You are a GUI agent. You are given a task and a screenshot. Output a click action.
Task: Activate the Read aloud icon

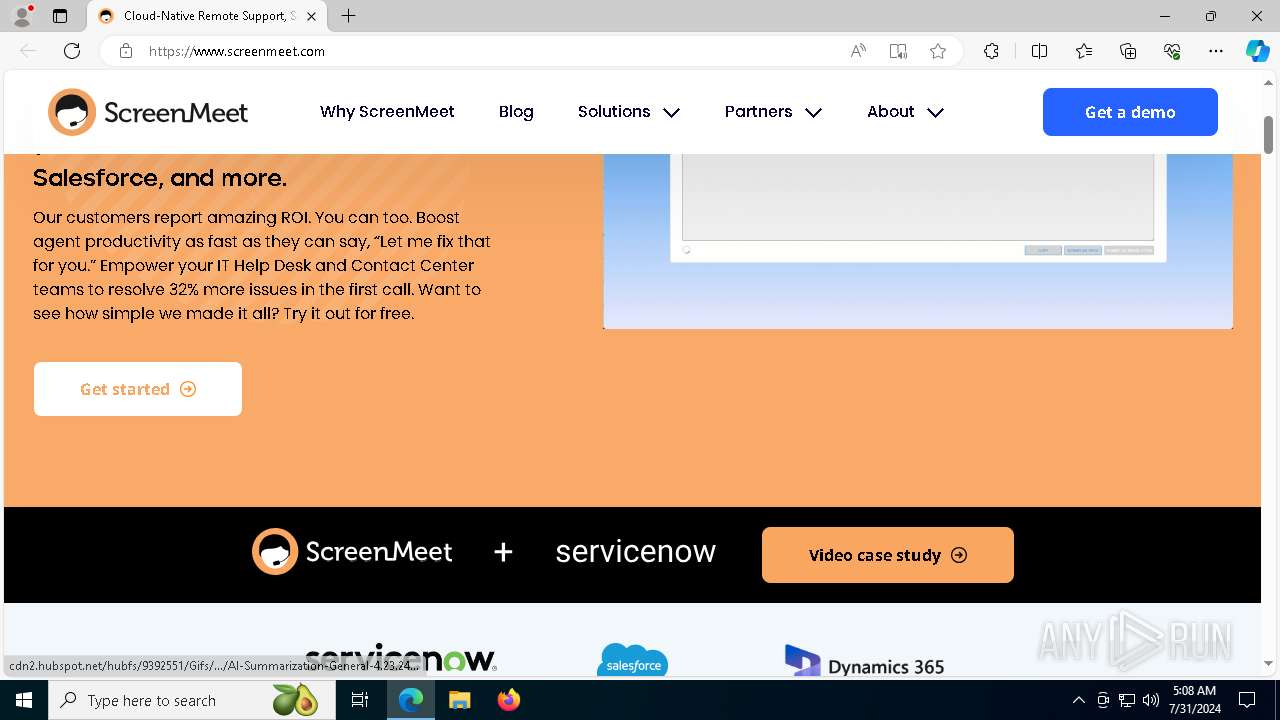[x=858, y=51]
